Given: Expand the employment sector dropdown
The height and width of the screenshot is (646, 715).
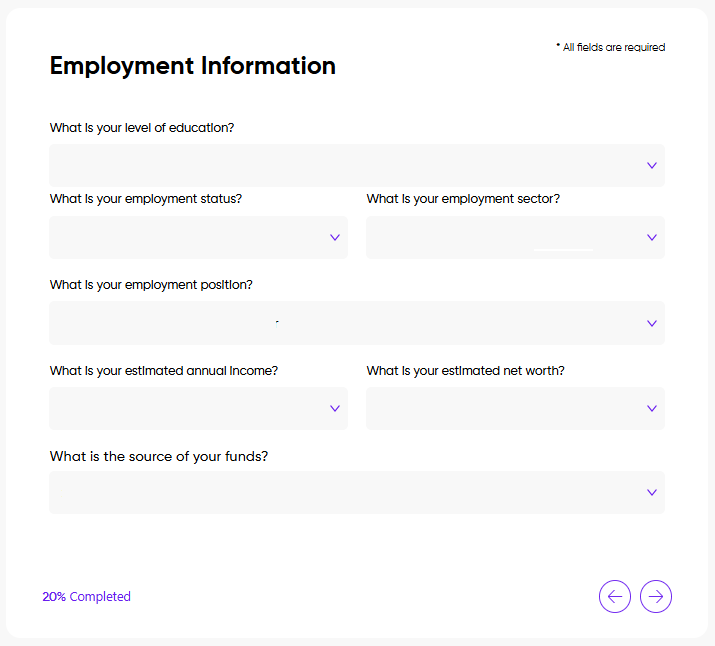Looking at the screenshot, I should tap(500, 237).
